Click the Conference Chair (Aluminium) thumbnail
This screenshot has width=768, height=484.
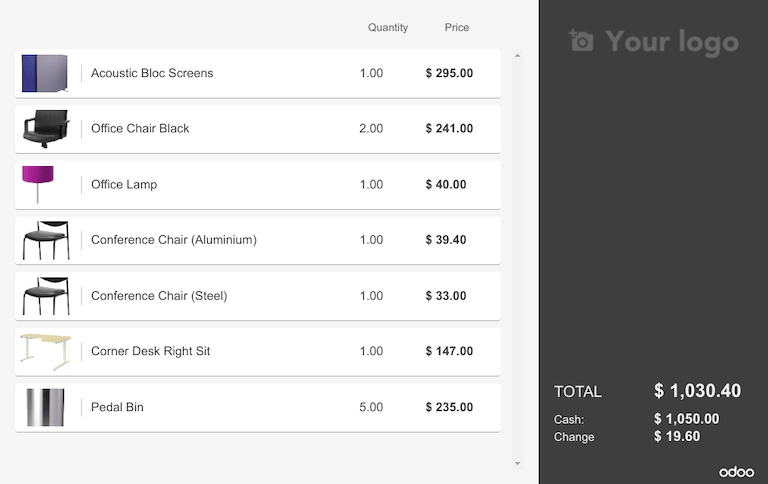pos(45,240)
